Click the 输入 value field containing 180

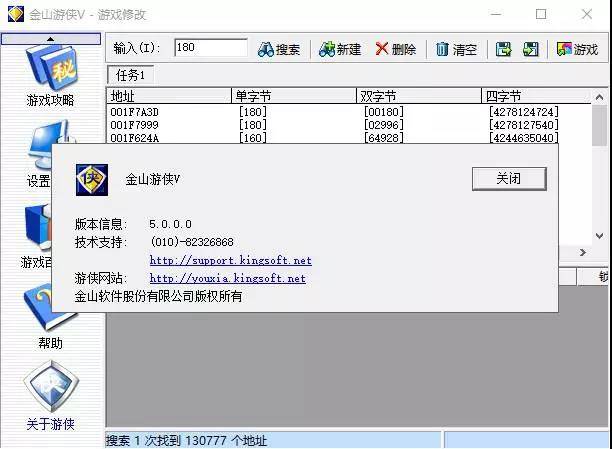[211, 48]
